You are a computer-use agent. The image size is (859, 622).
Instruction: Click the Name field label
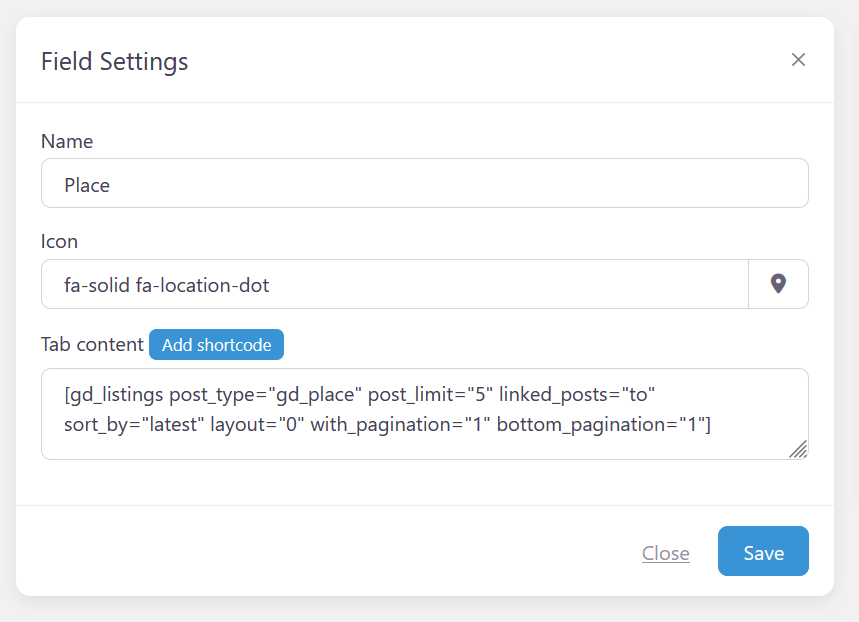(67, 141)
